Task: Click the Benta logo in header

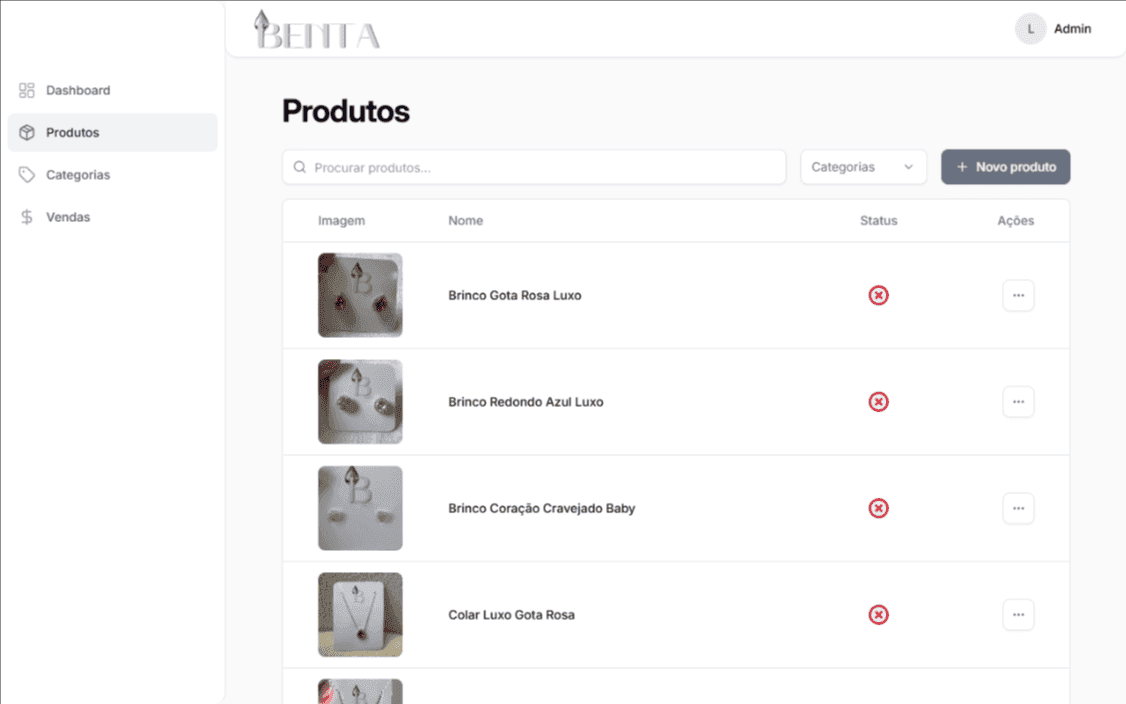Action: coord(317,31)
